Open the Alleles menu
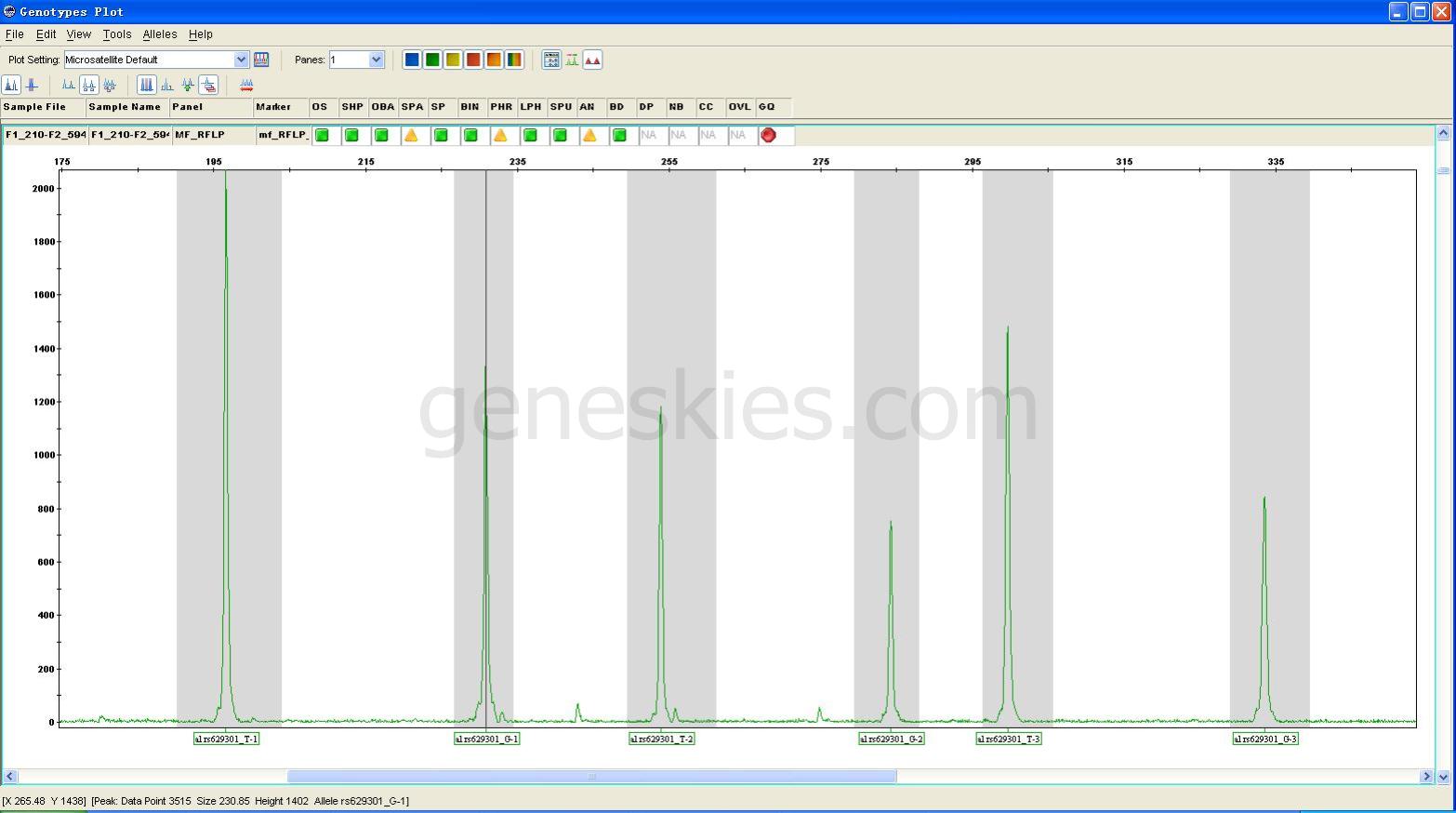 tap(159, 34)
